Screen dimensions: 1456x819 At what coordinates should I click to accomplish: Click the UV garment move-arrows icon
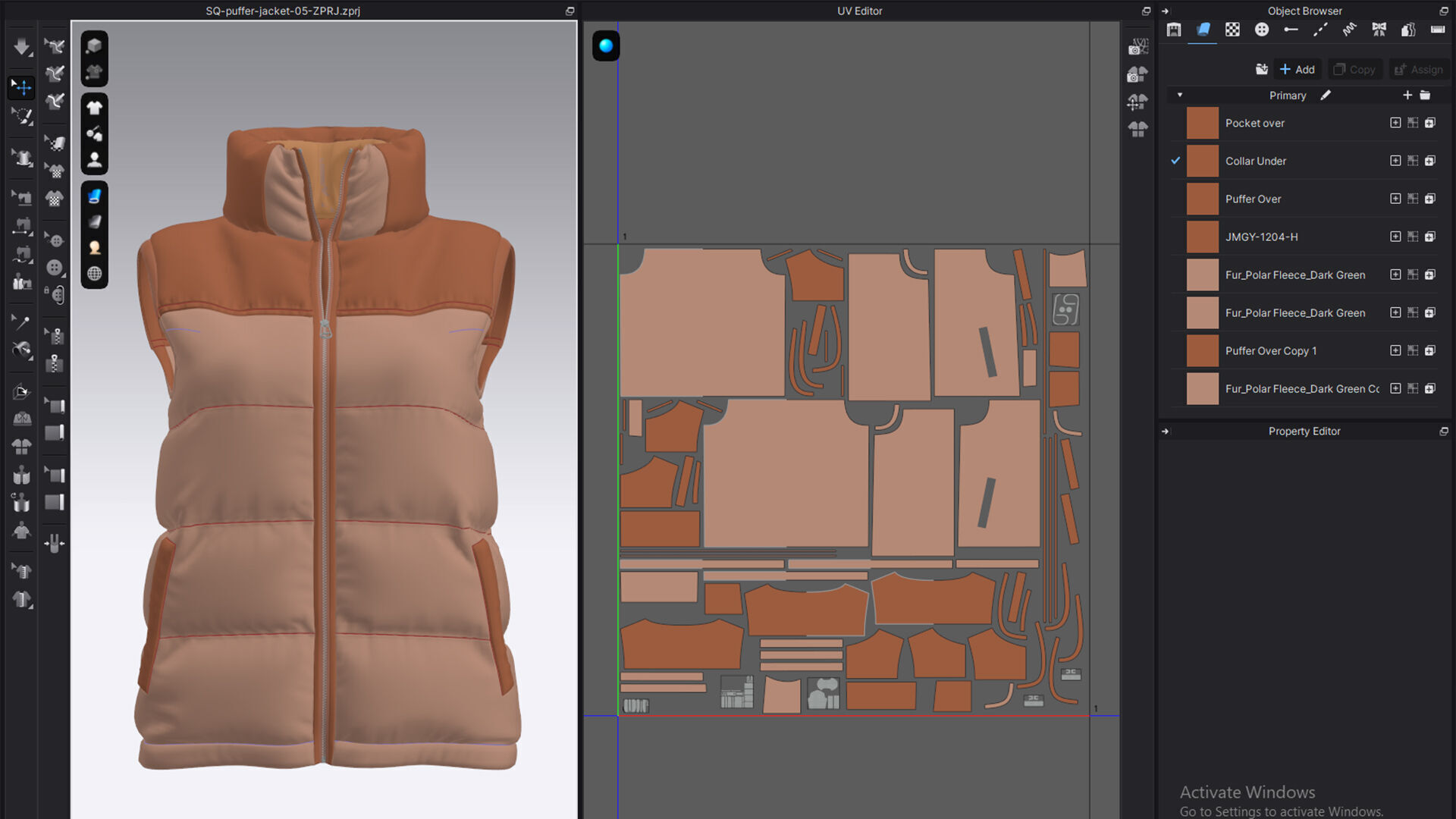click(x=1137, y=102)
